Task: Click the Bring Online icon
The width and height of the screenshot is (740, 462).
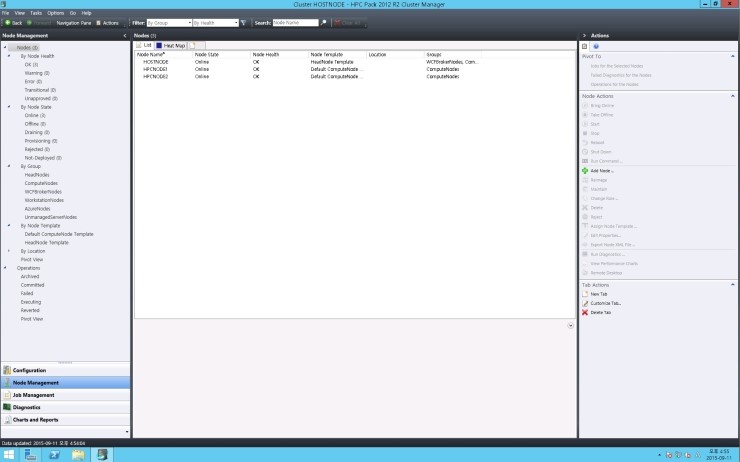Action: [585, 106]
